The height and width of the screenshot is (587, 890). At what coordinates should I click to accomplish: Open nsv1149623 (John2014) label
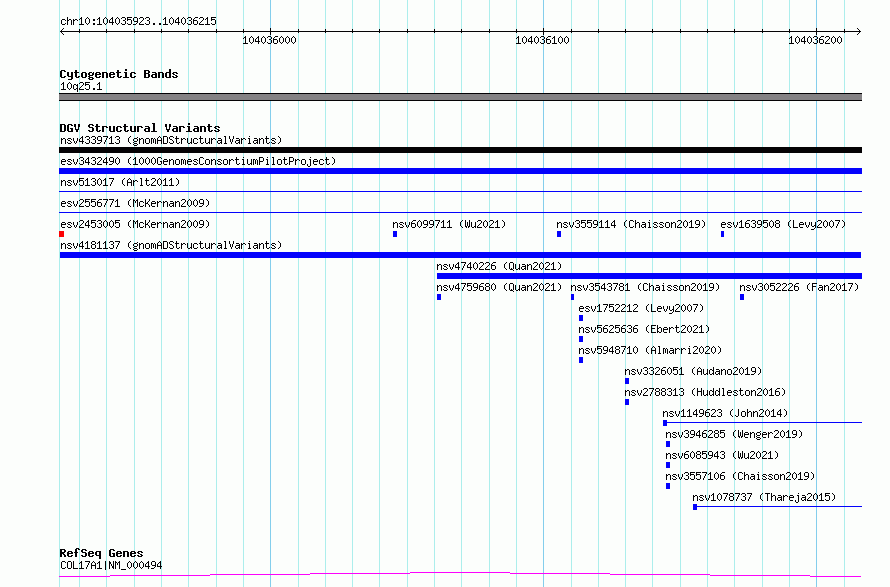tap(725, 413)
